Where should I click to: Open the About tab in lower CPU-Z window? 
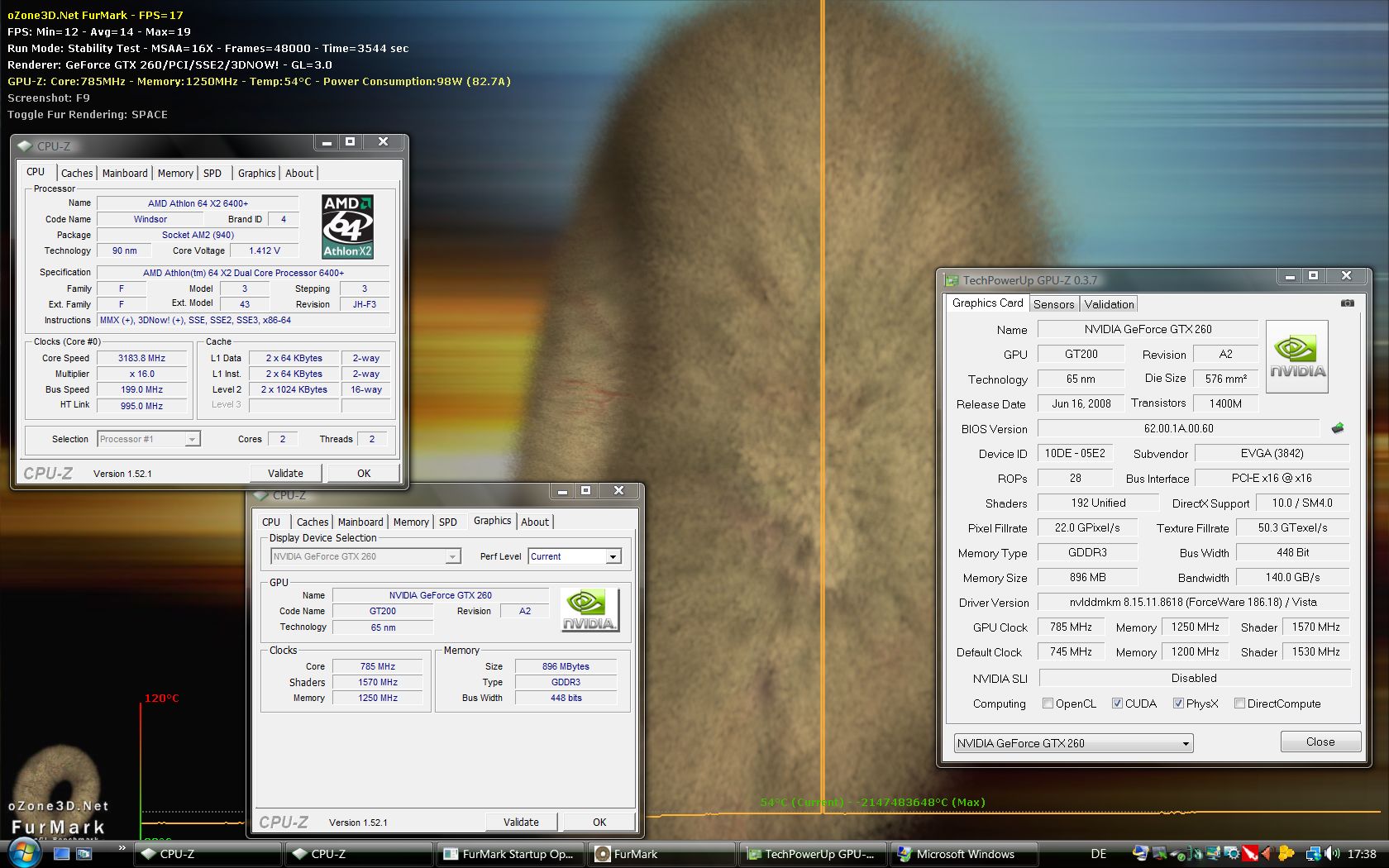point(535,522)
